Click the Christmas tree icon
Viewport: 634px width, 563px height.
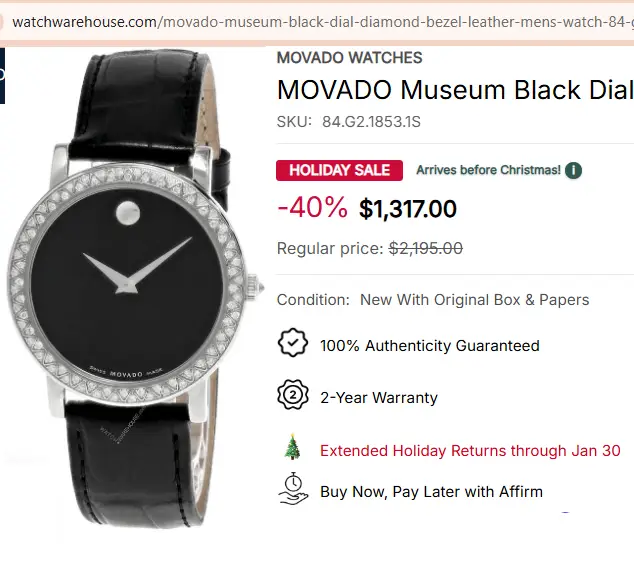tap(292, 450)
